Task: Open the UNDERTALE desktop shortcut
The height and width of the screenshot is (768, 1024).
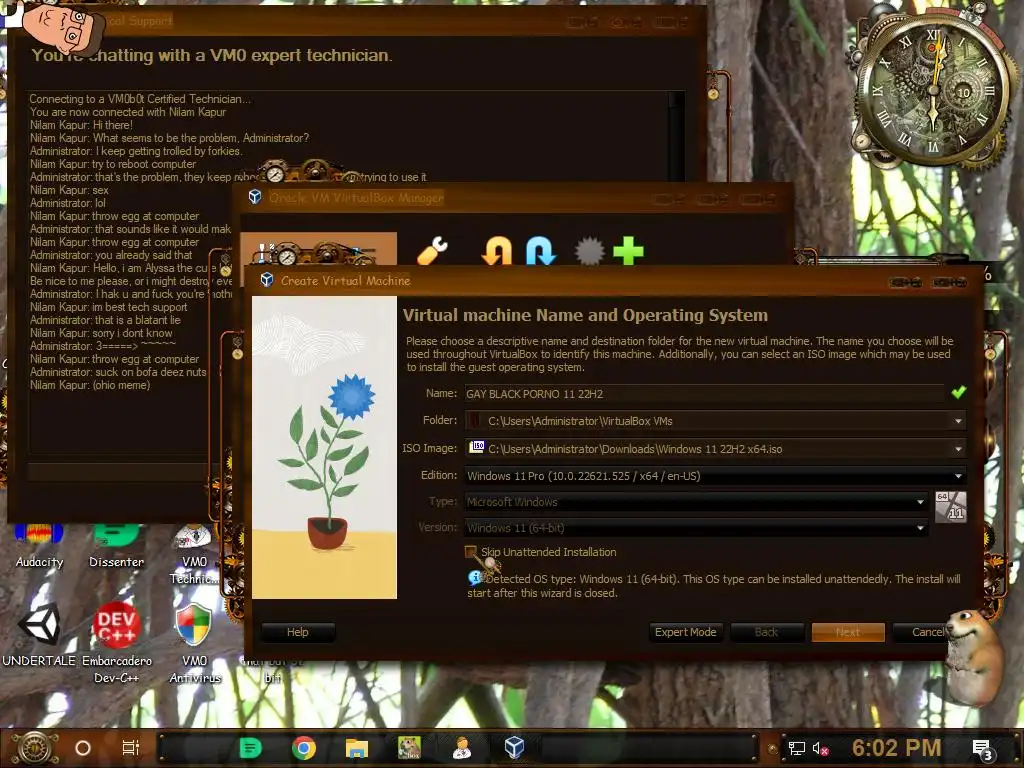Action: (39, 635)
